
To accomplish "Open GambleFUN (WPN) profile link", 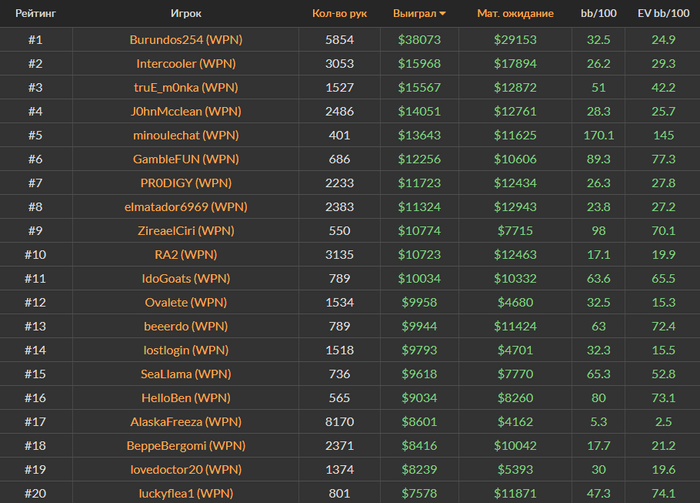I will click(186, 159).
